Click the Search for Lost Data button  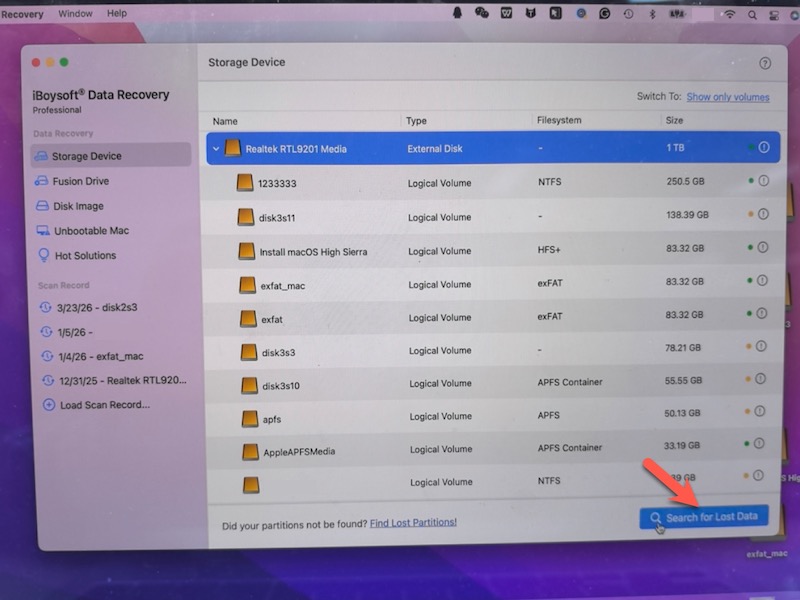(703, 516)
